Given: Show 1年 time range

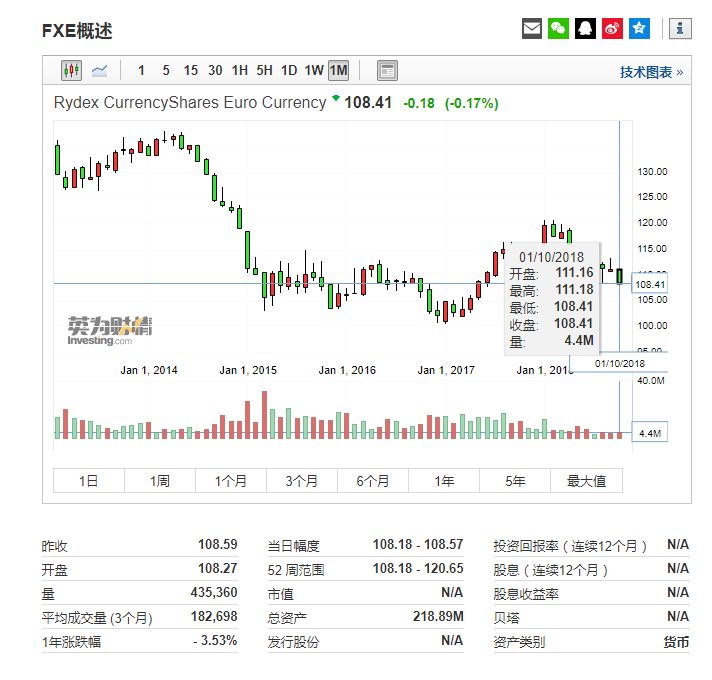Looking at the screenshot, I should (x=444, y=481).
